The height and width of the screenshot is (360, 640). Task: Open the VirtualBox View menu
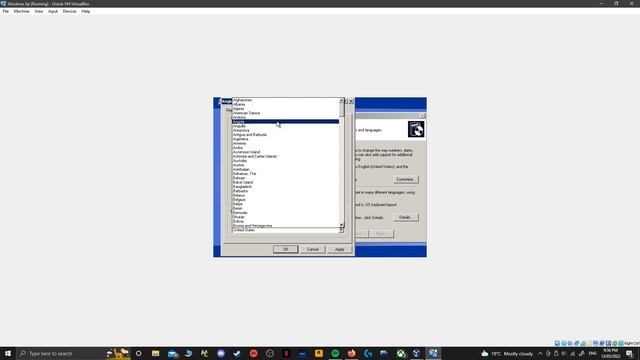[x=38, y=11]
